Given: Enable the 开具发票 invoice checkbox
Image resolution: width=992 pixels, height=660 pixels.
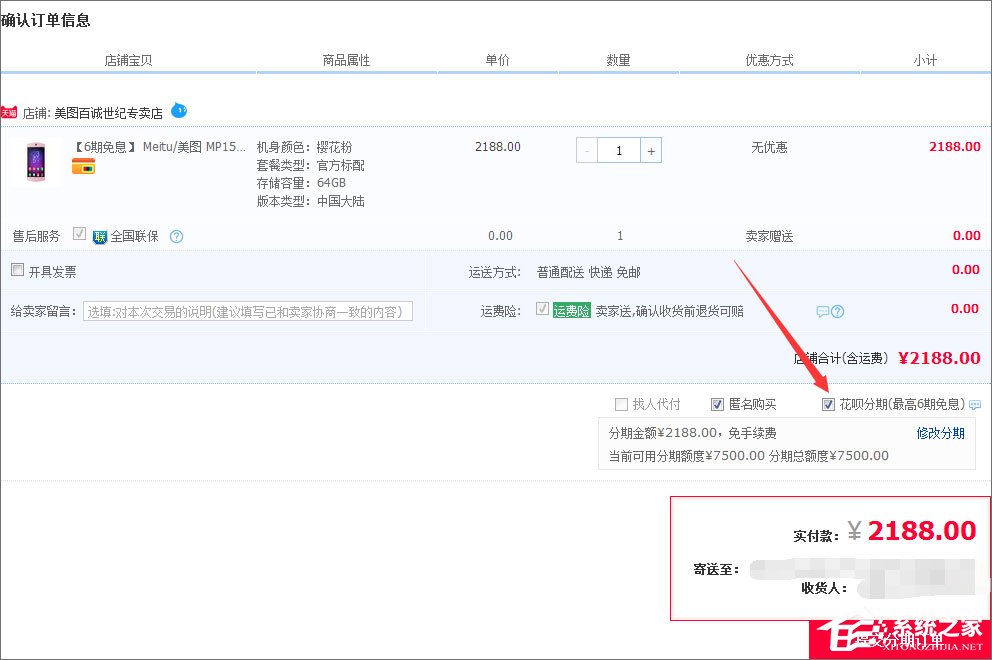Looking at the screenshot, I should [16, 269].
